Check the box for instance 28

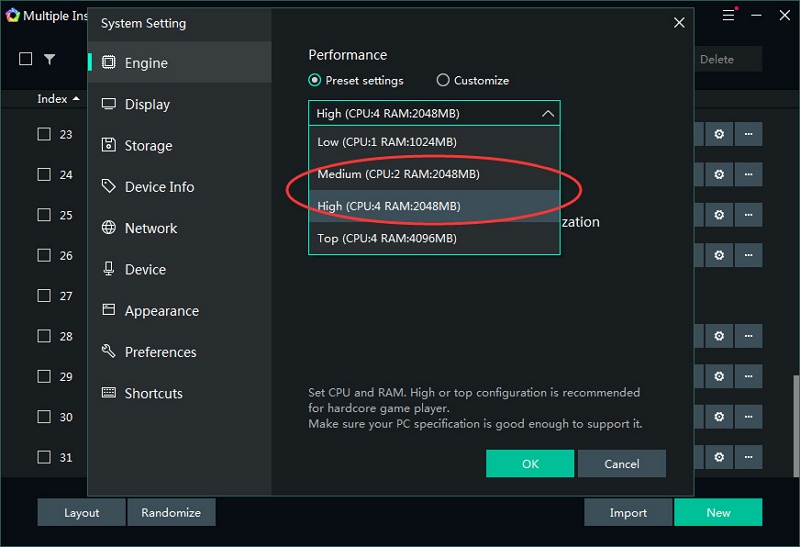(44, 336)
